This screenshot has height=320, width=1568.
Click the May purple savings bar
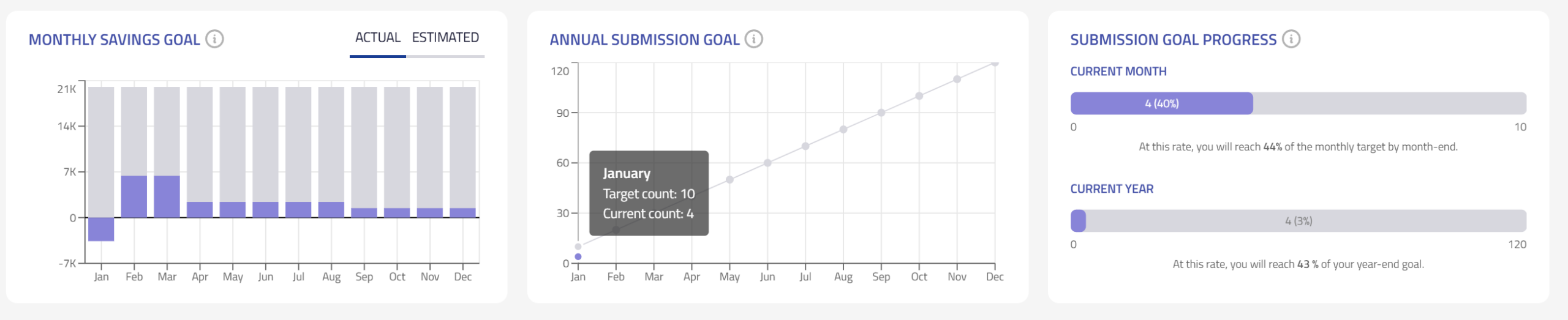(x=233, y=209)
